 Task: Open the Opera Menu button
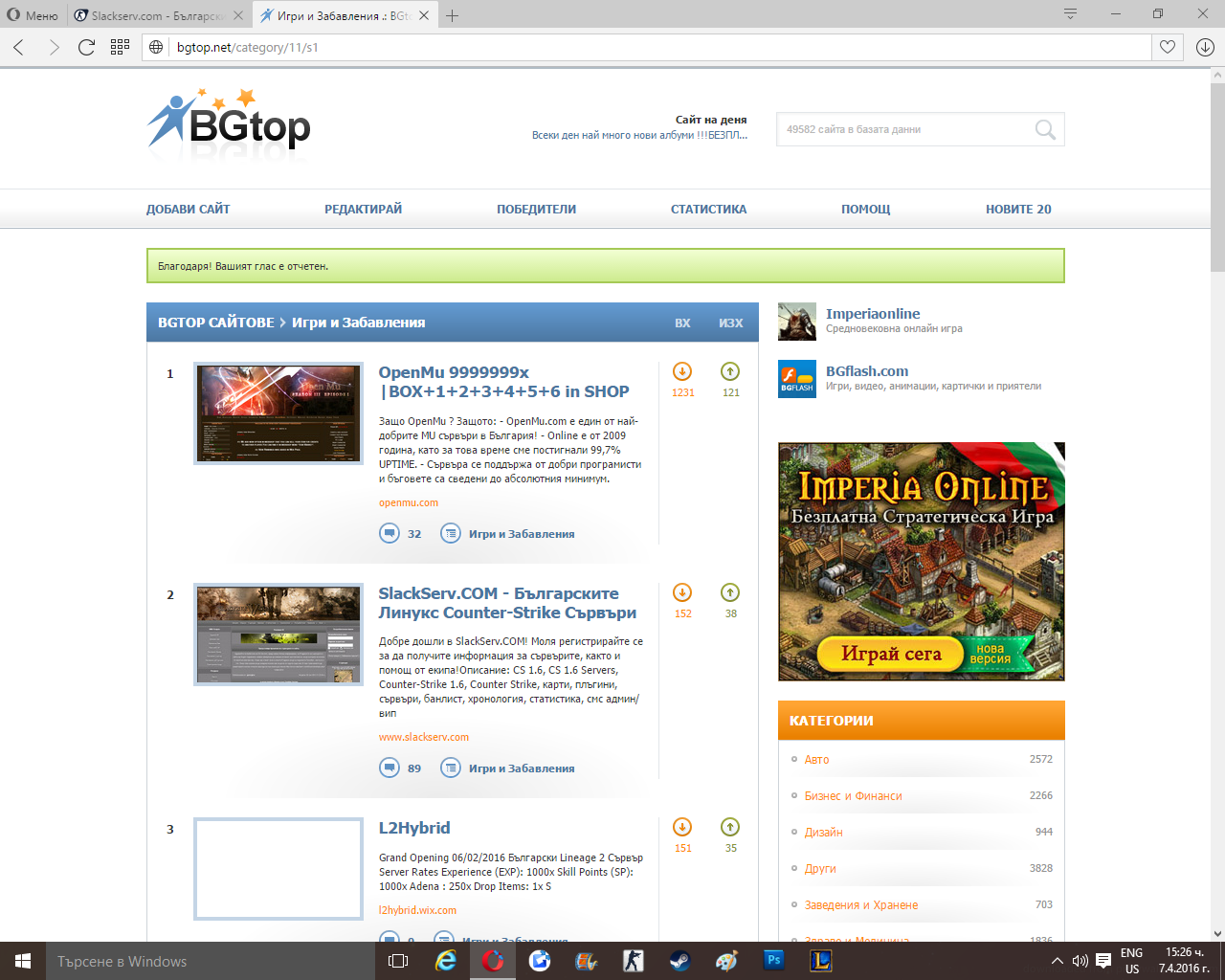click(x=33, y=15)
